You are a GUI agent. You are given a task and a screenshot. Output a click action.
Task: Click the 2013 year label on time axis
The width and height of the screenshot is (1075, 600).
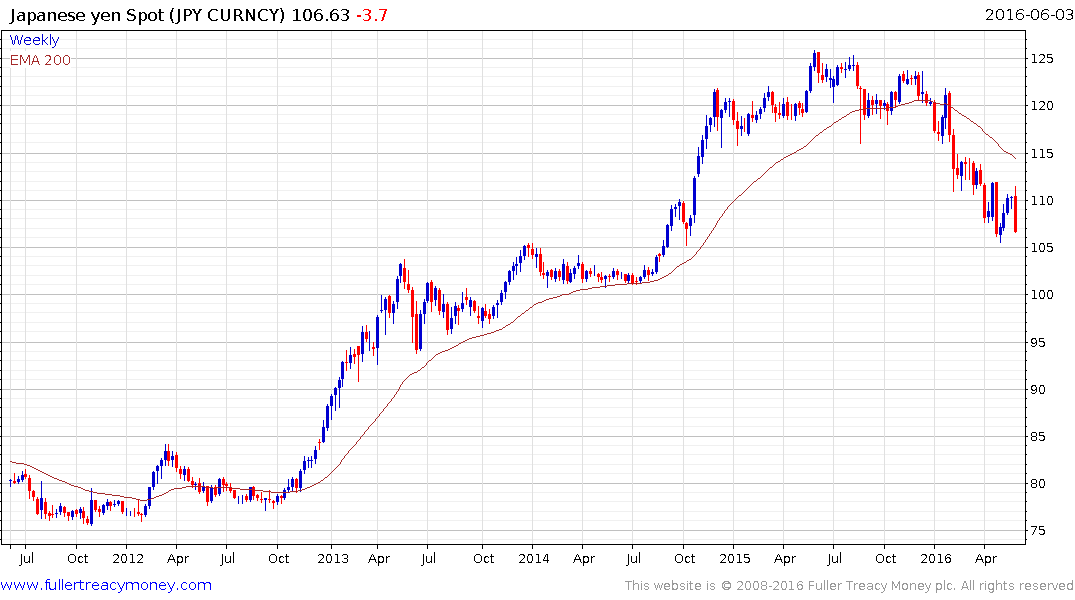coord(333,559)
